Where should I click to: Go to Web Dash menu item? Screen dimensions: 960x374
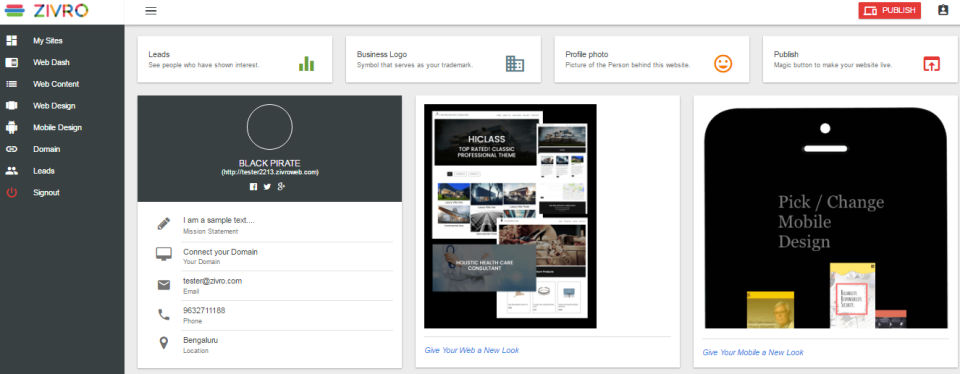point(51,62)
